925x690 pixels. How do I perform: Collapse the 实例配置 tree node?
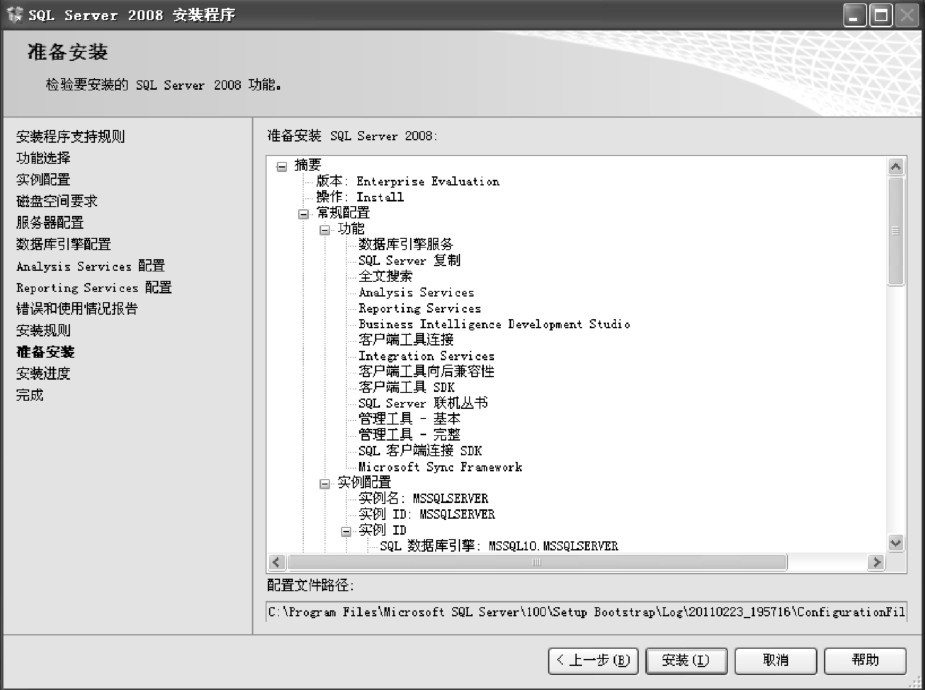coord(324,484)
